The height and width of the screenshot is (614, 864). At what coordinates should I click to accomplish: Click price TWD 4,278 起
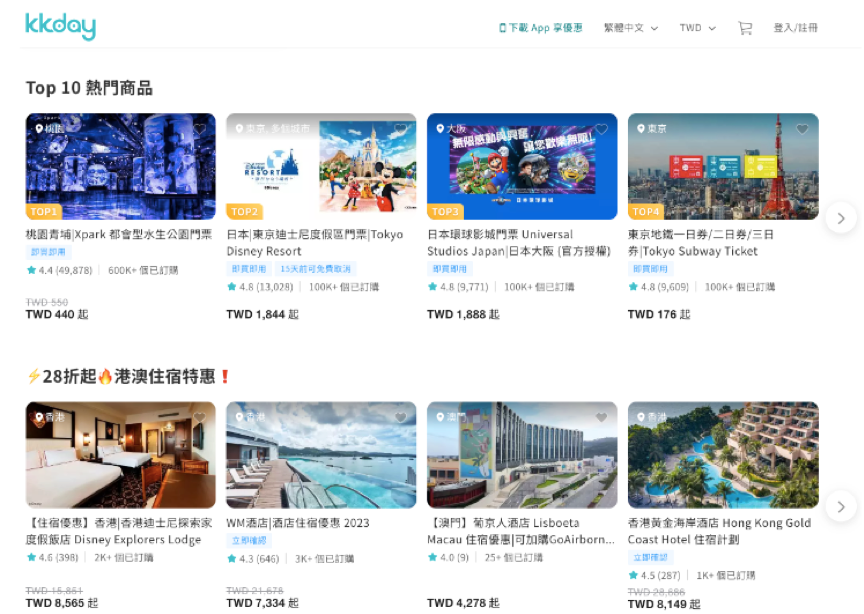463,603
